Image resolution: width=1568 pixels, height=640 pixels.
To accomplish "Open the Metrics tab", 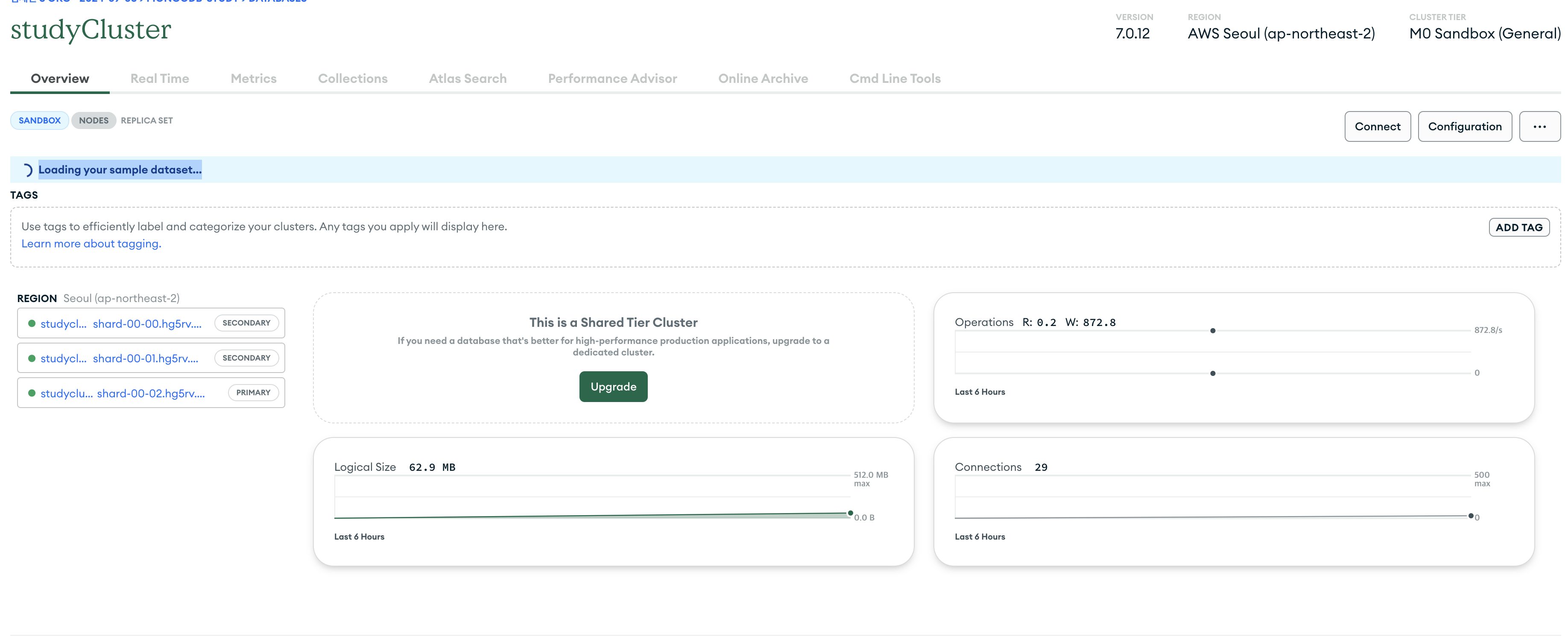I will pyautogui.click(x=253, y=79).
